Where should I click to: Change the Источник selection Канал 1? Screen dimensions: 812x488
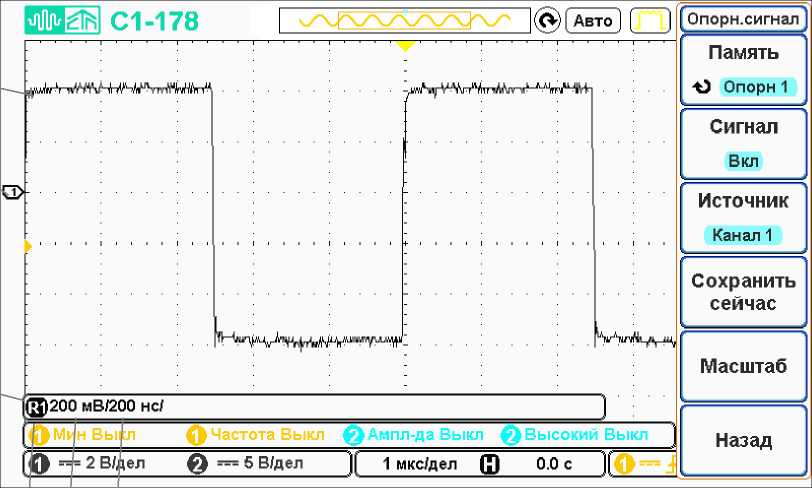point(743,218)
